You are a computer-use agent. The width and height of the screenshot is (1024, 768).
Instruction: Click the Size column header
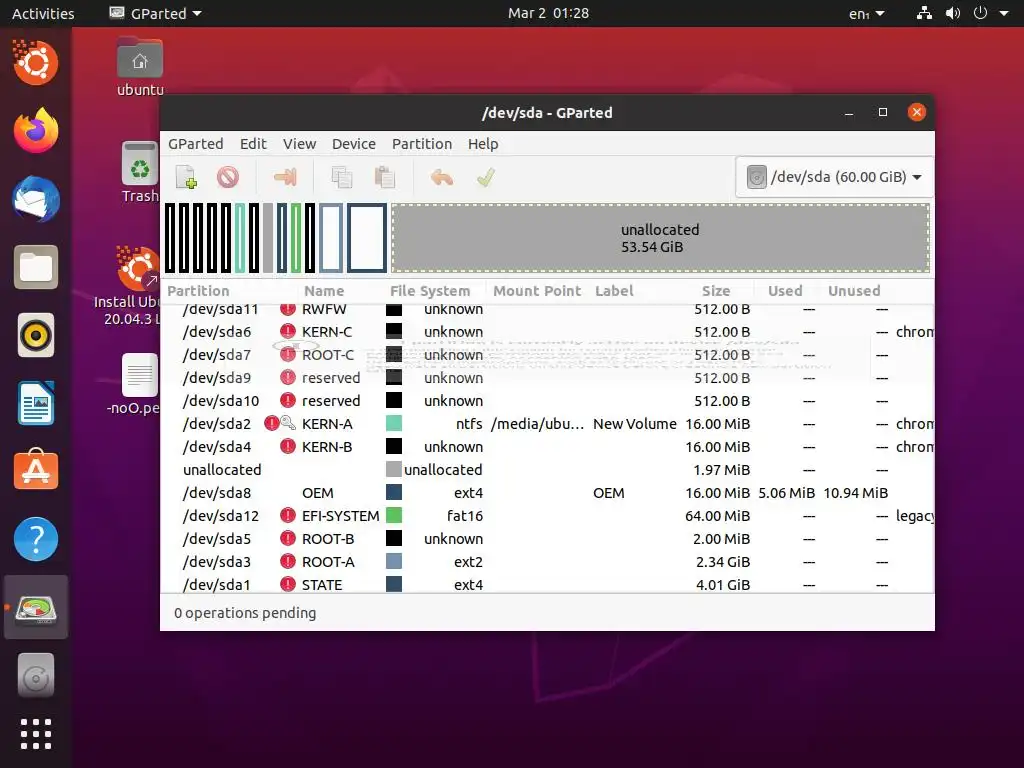(716, 291)
